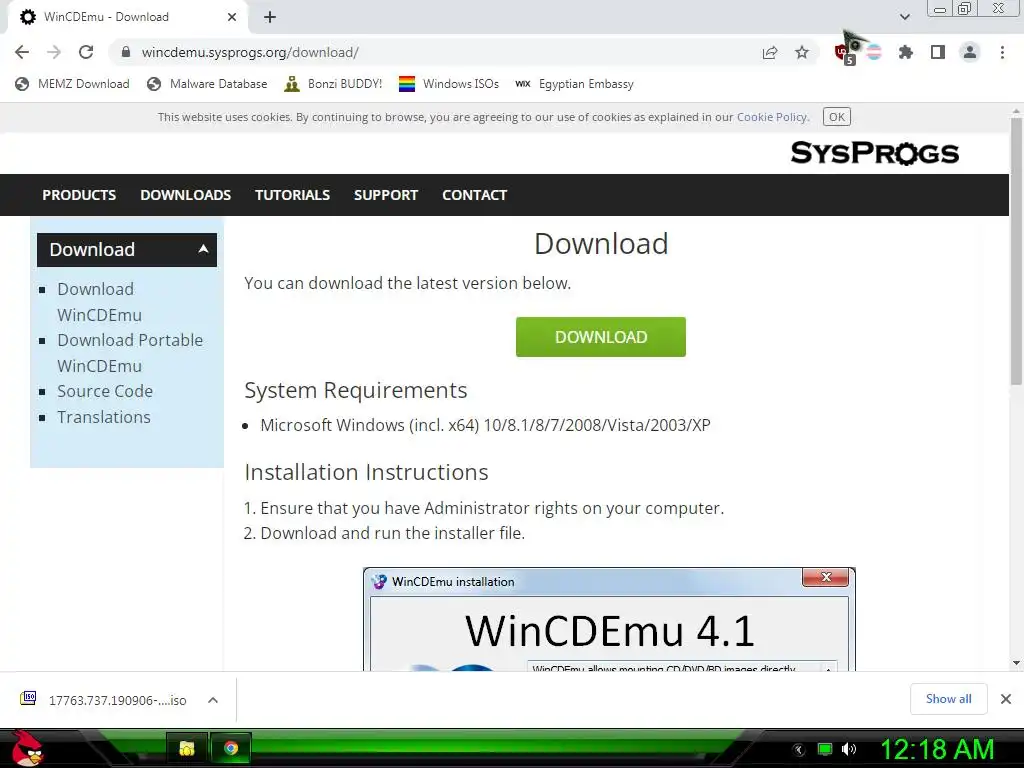Go forward using the browser arrow
This screenshot has height=768, width=1024.
point(54,52)
